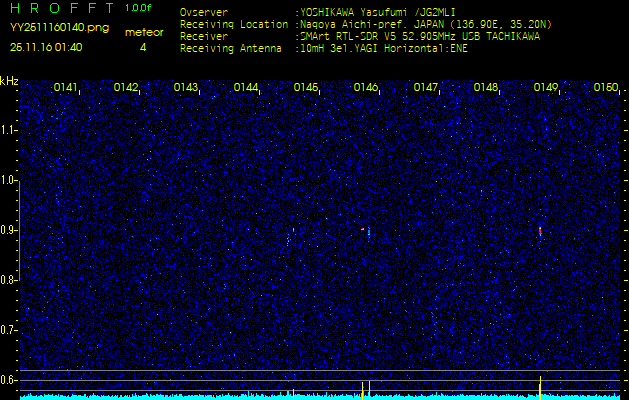Select the SMArt RTL-SDR V5 receiver value

tap(420, 37)
